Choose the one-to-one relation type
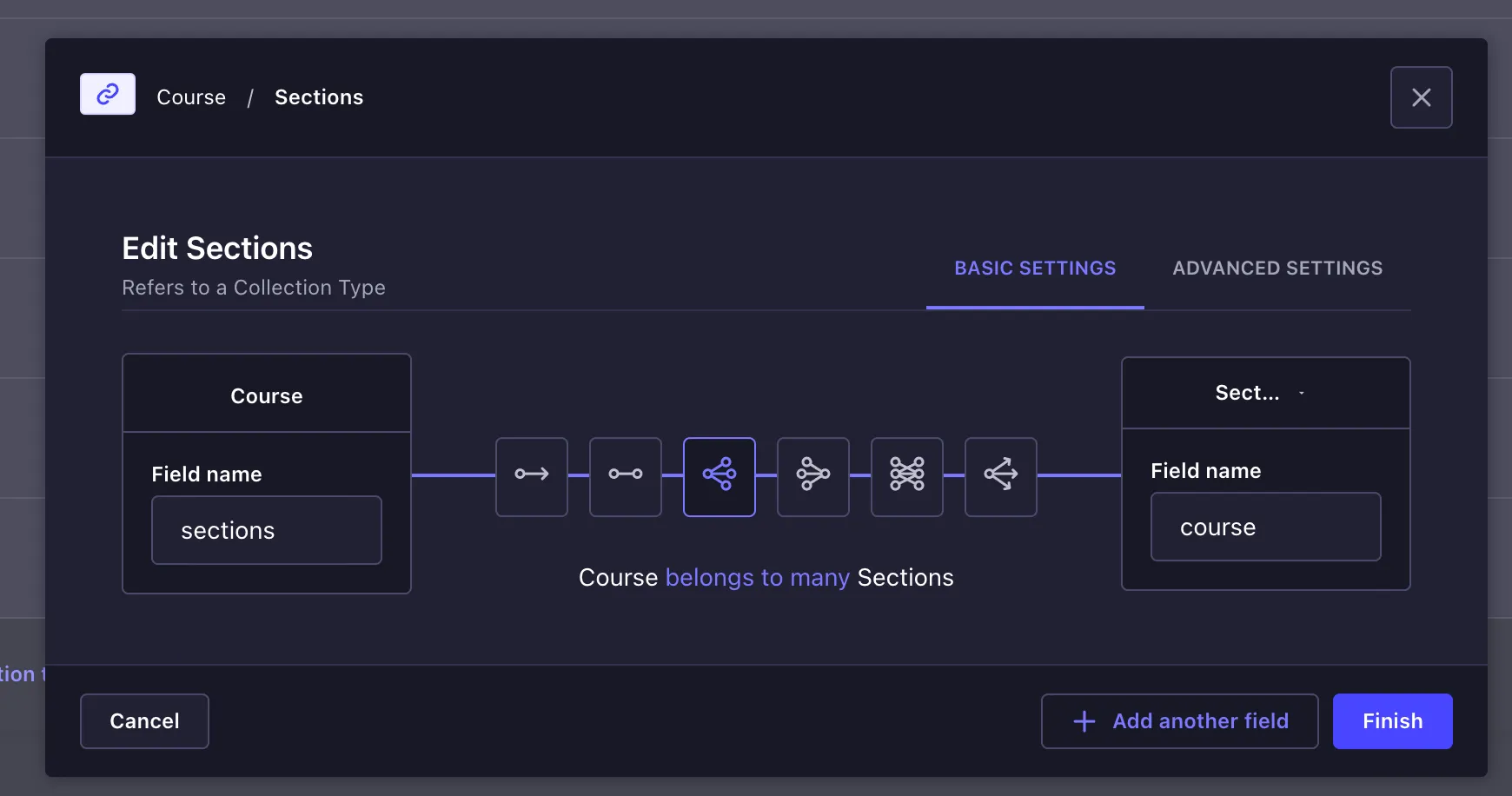 pyautogui.click(x=626, y=476)
